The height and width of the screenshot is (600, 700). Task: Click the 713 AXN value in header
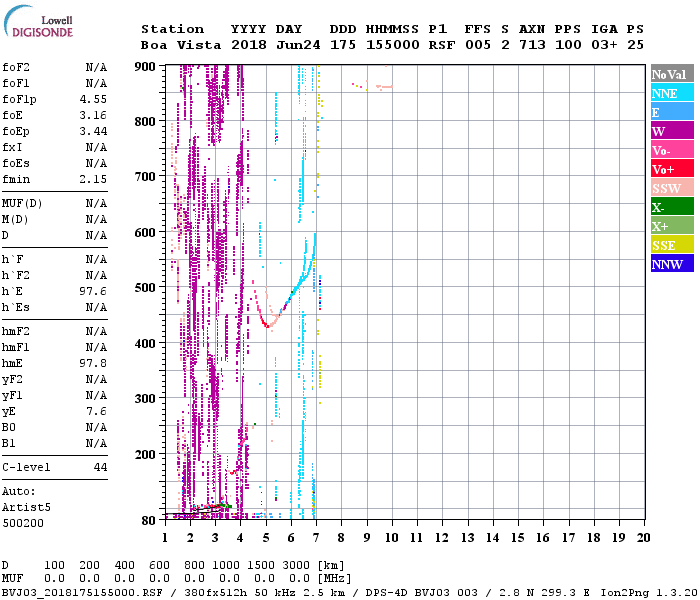[532, 45]
